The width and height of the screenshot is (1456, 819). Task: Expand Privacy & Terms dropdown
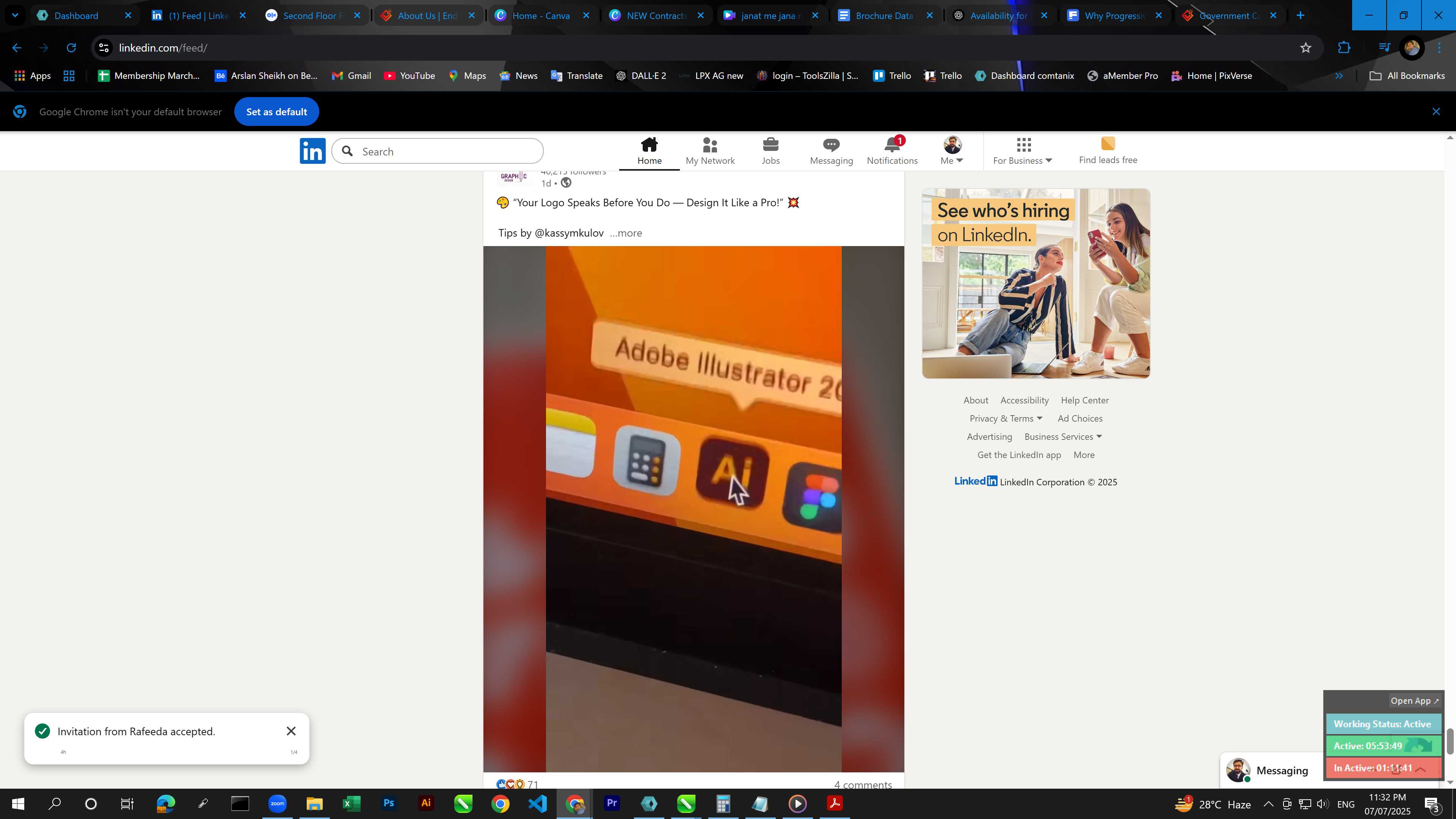pos(1006,418)
